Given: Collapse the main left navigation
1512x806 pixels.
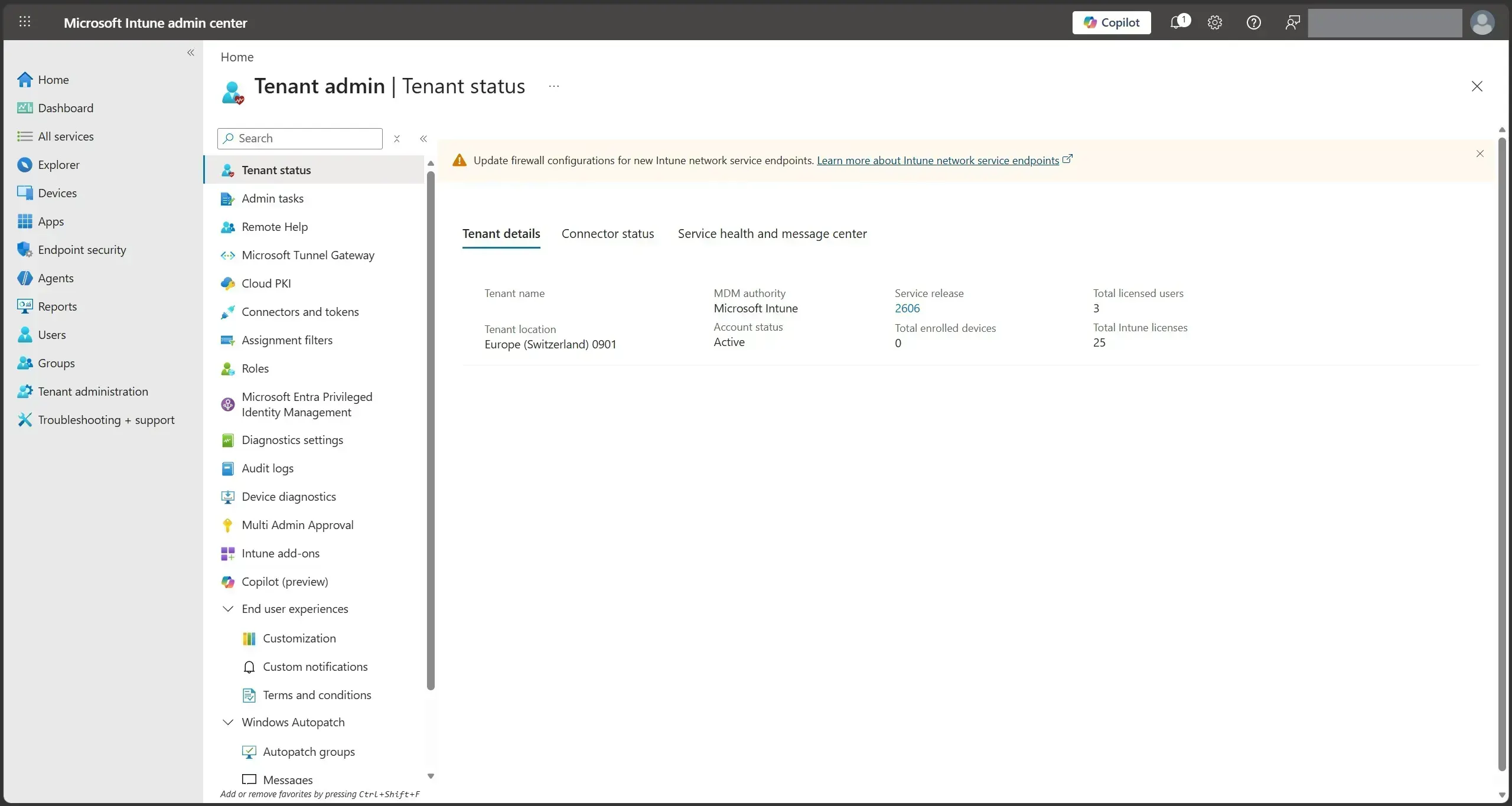Looking at the screenshot, I should pos(191,53).
